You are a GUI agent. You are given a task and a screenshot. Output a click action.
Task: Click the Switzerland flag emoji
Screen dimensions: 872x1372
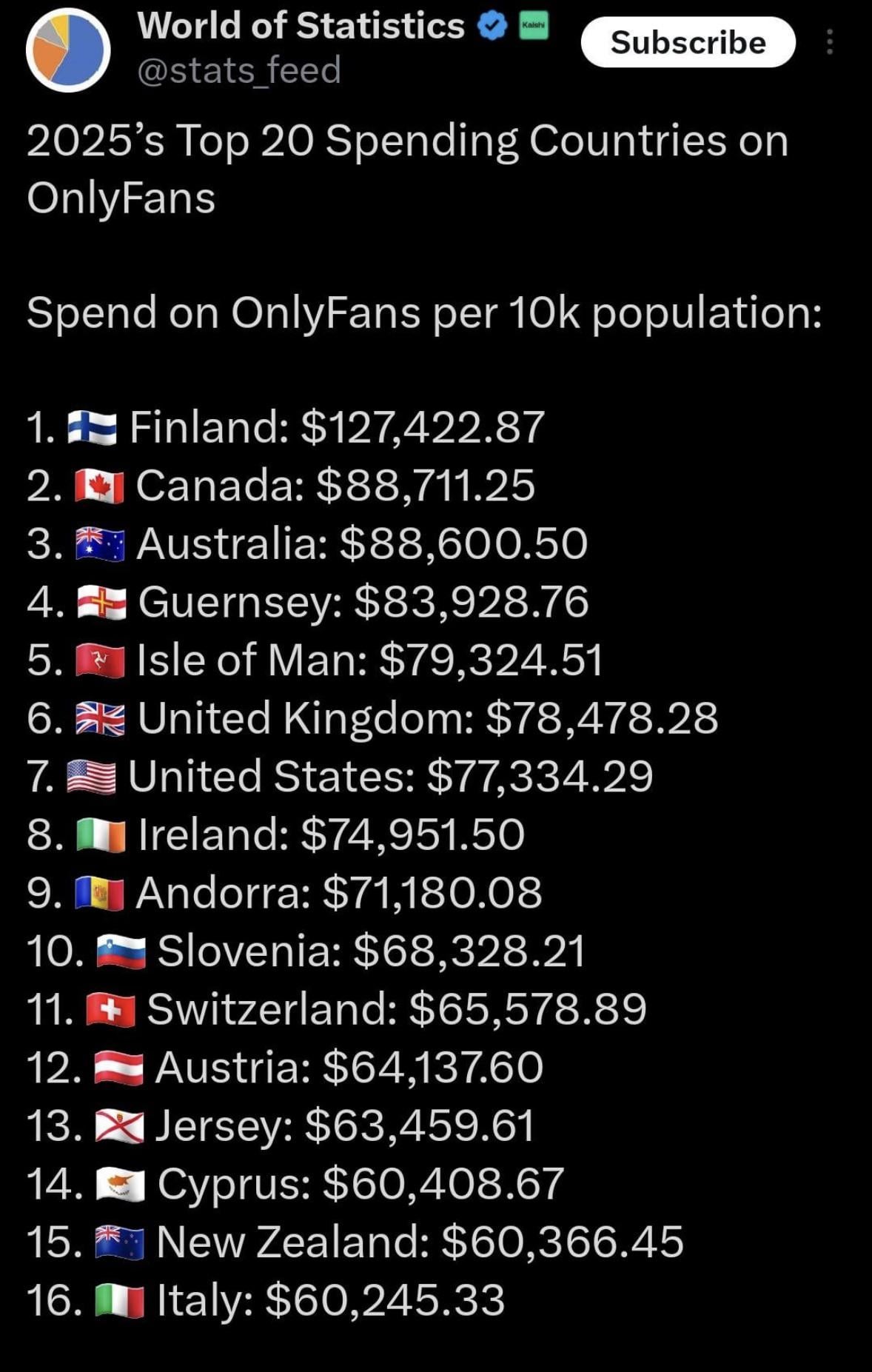coord(110,1010)
